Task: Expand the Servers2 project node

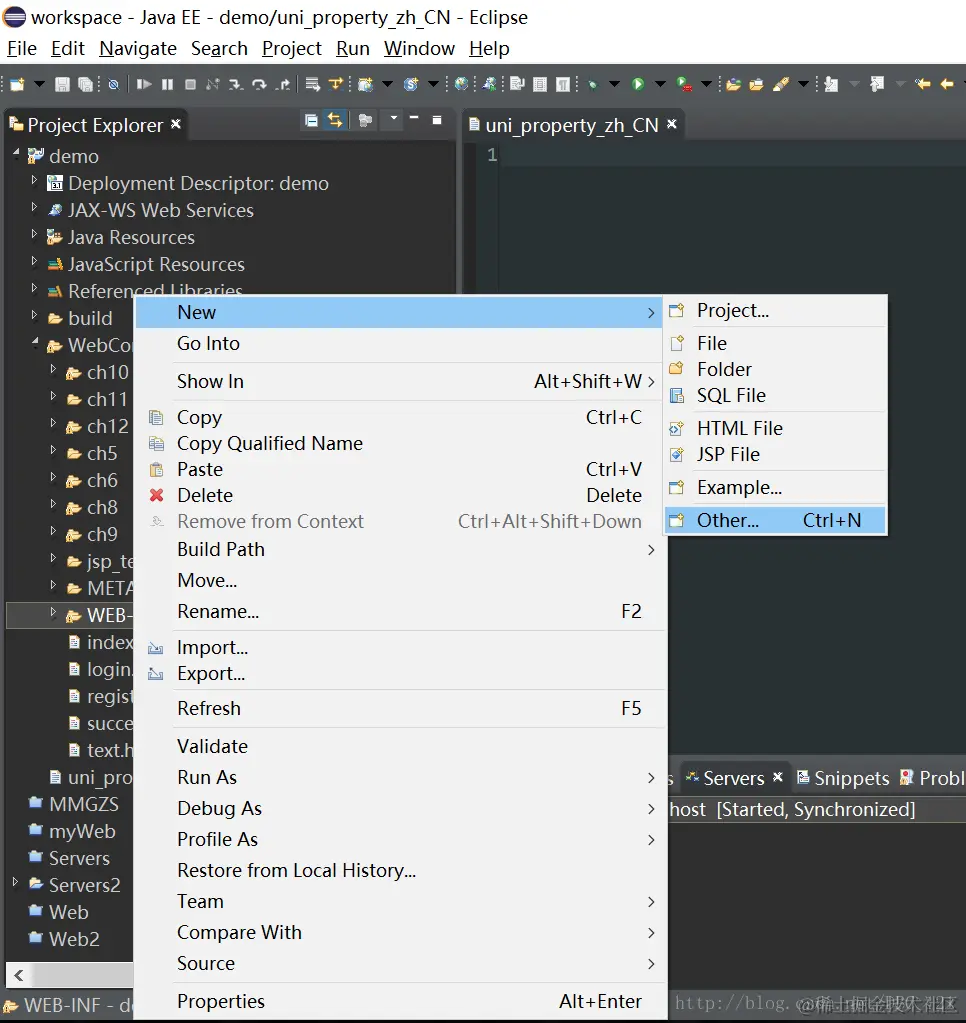Action: pyautogui.click(x=16, y=883)
